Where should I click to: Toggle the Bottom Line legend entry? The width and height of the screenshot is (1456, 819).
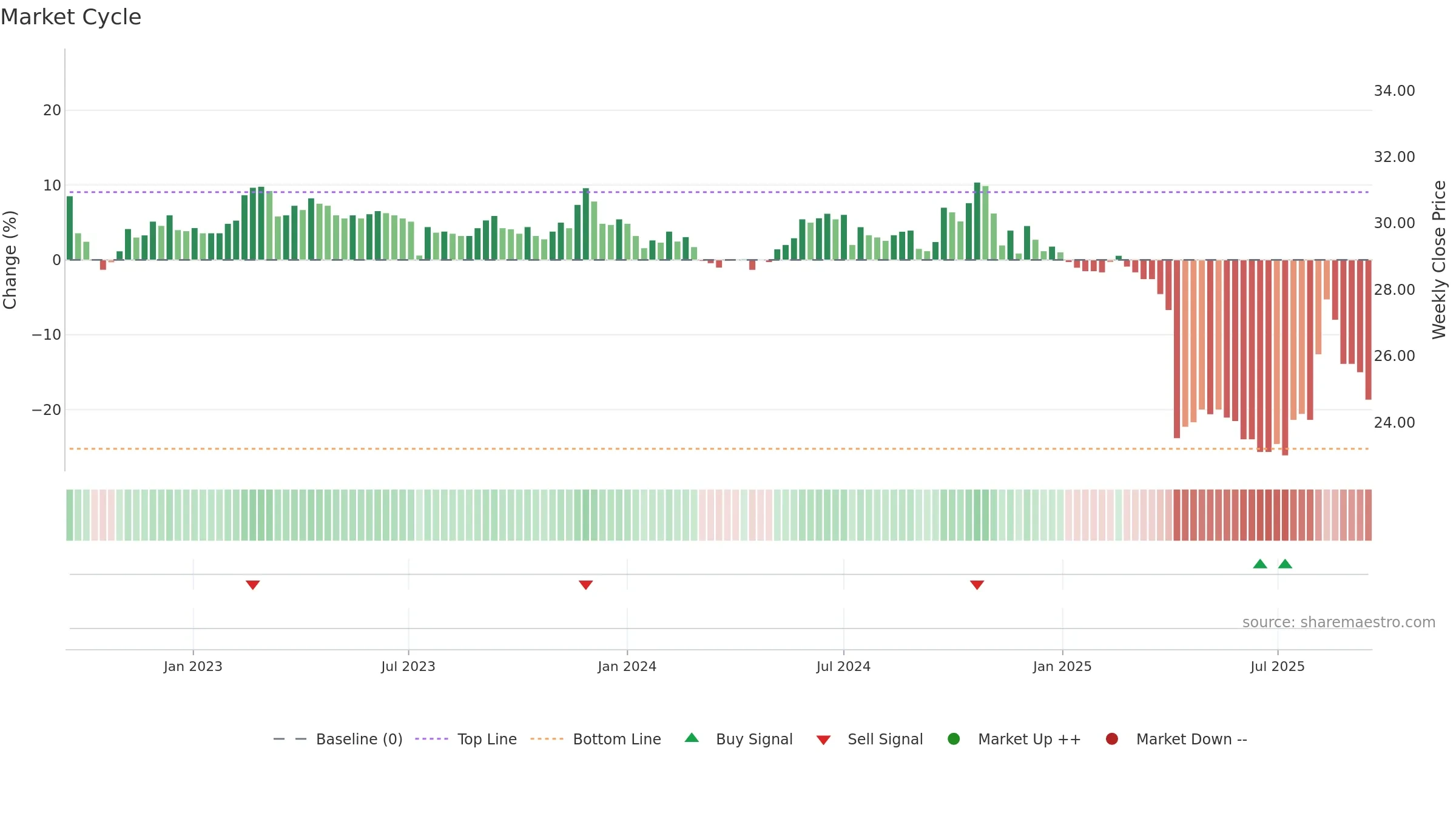596,739
